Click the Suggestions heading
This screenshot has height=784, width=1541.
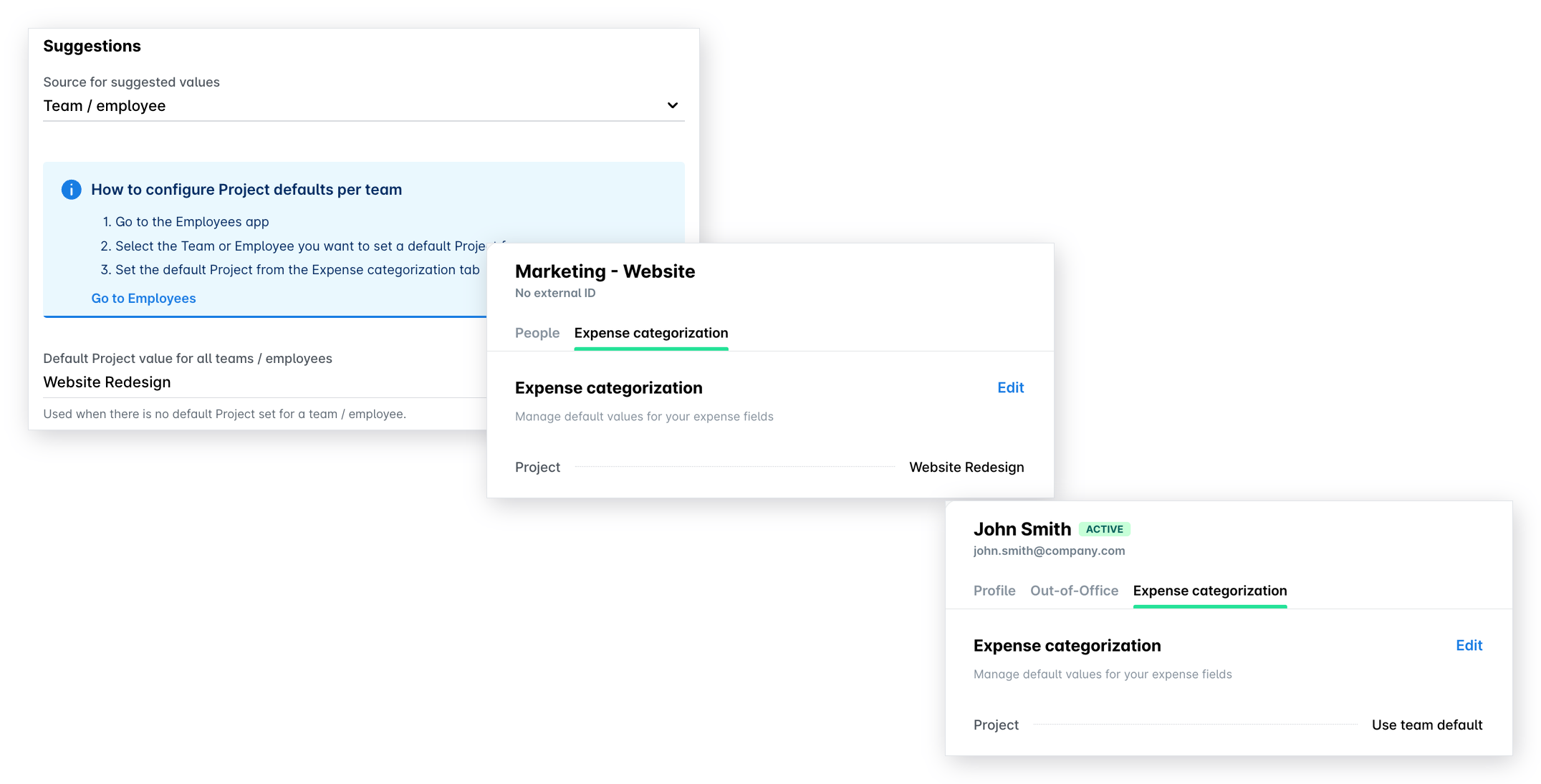tap(92, 46)
